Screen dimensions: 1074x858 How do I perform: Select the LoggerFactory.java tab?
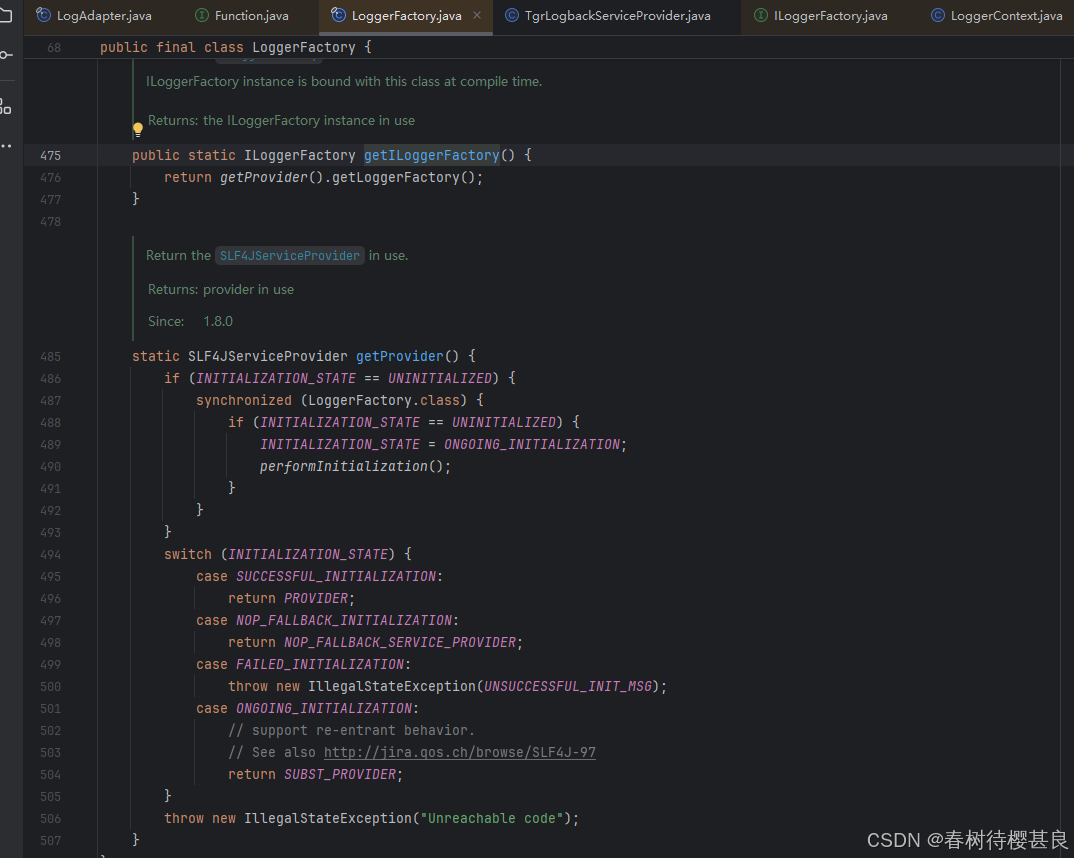click(x=405, y=15)
